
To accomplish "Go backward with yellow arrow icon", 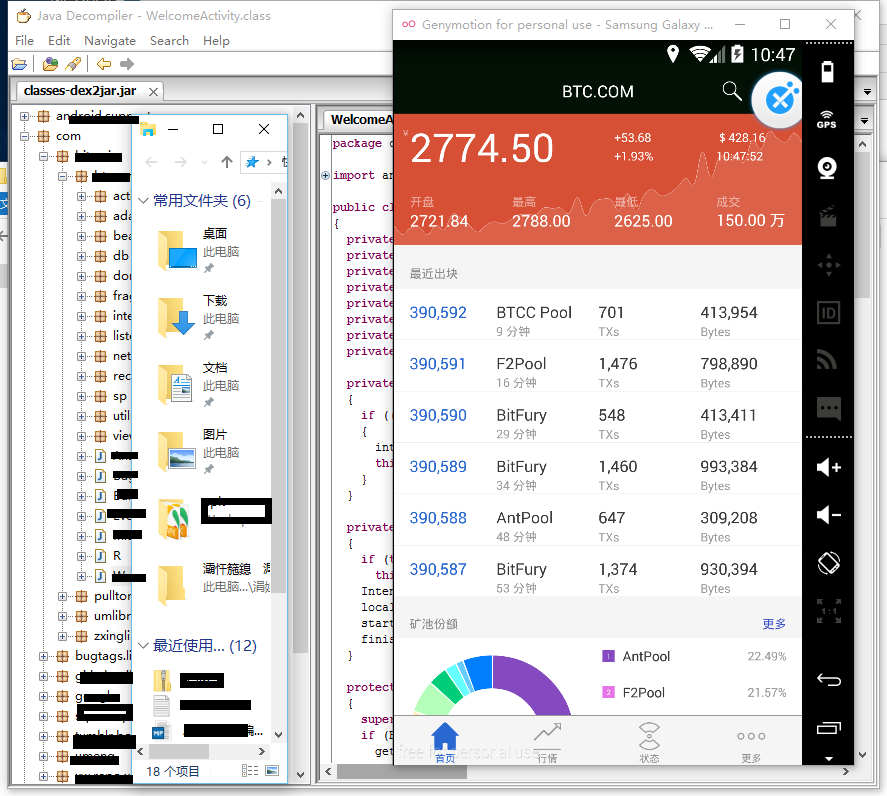I will coord(104,64).
